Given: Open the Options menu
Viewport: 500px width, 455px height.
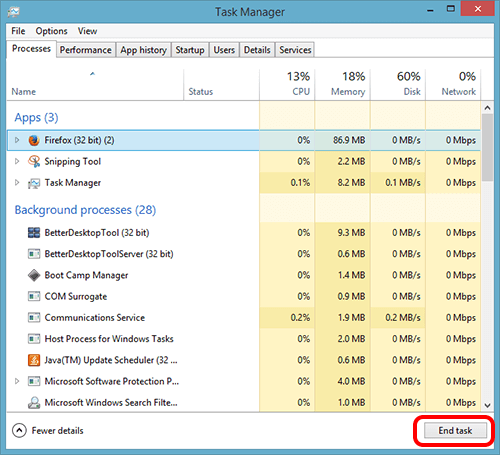Looking at the screenshot, I should [x=51, y=31].
